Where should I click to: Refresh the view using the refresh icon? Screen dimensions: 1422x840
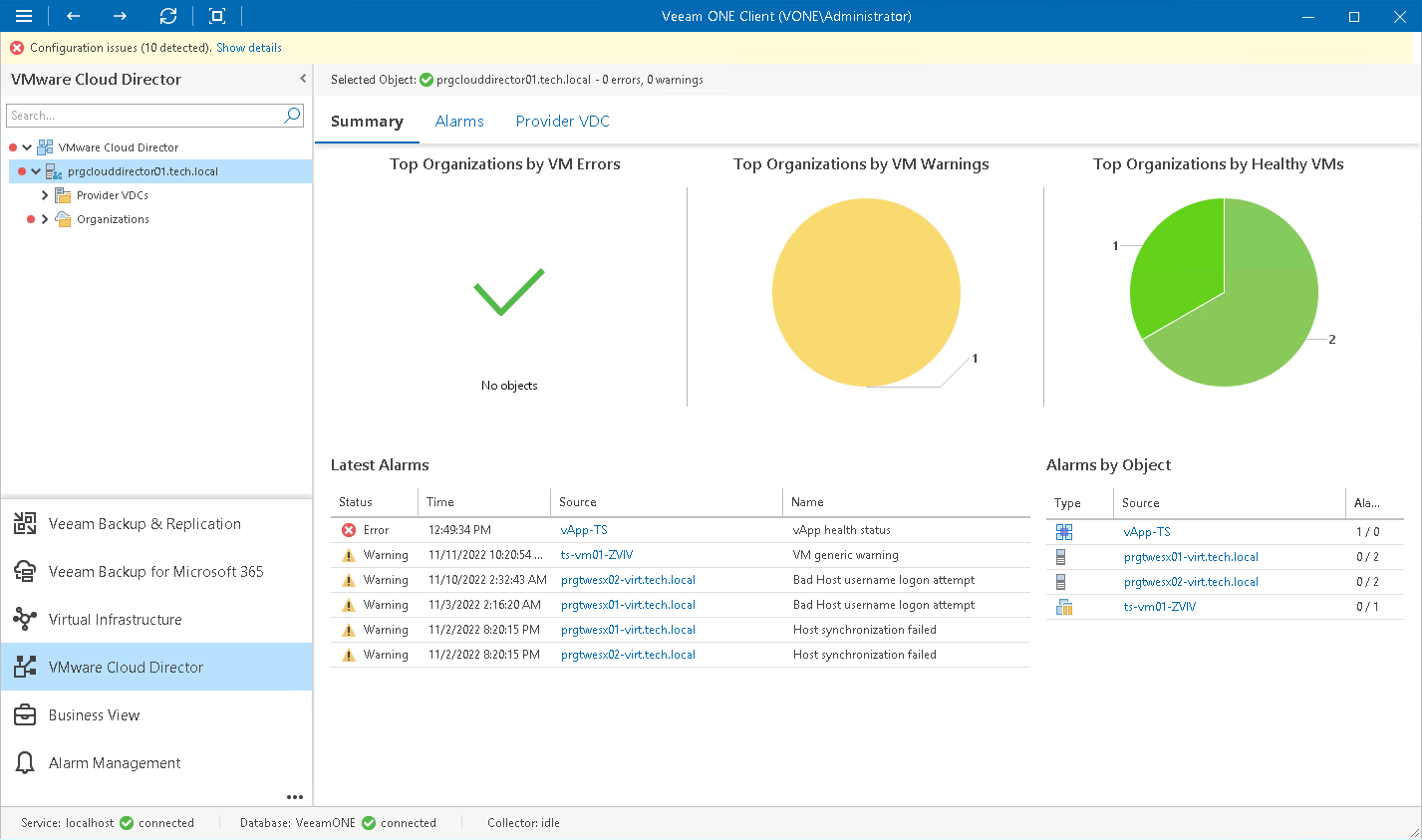(167, 16)
